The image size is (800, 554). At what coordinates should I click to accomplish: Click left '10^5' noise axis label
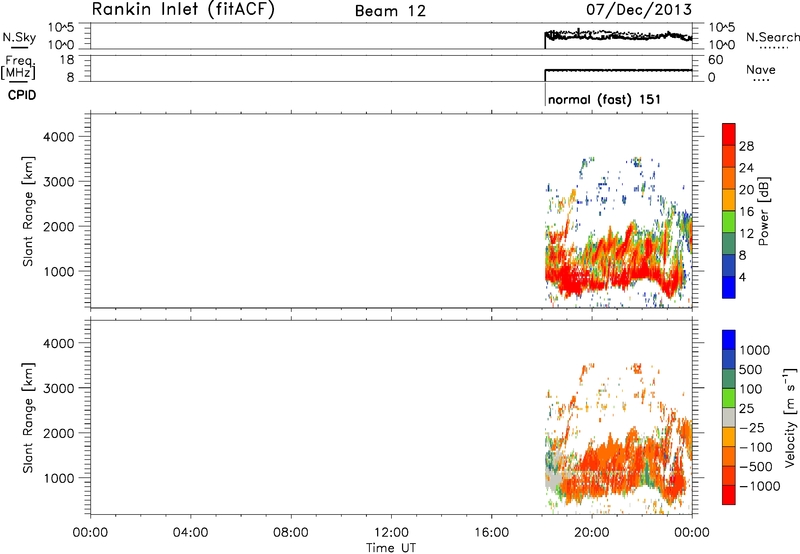(x=61, y=28)
